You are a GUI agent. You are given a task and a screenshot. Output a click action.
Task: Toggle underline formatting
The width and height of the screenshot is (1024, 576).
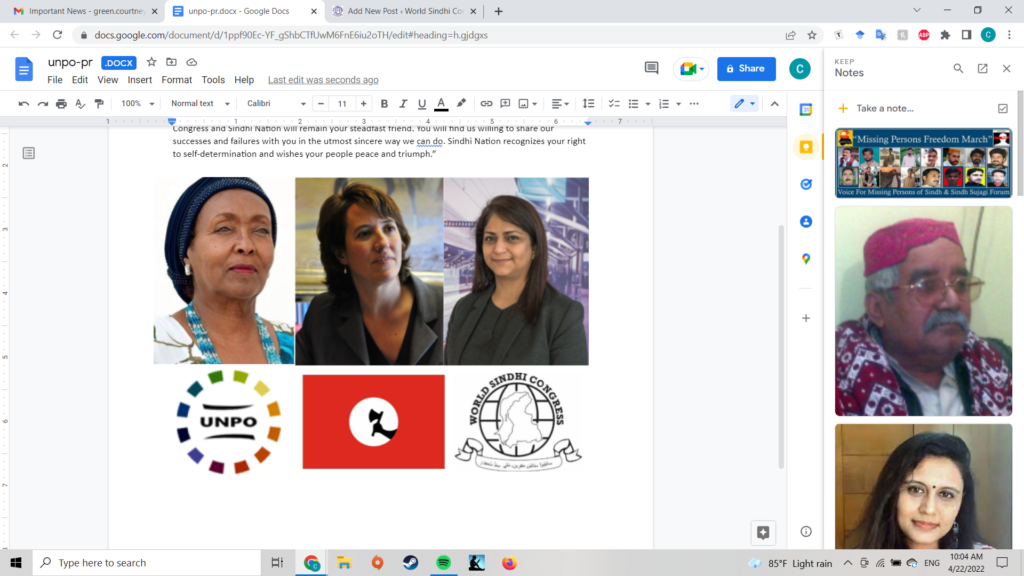tap(422, 104)
